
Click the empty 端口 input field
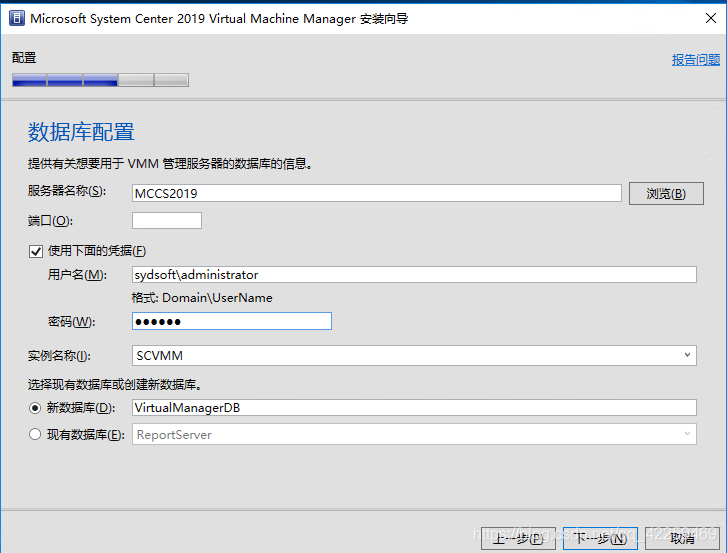[x=167, y=220]
